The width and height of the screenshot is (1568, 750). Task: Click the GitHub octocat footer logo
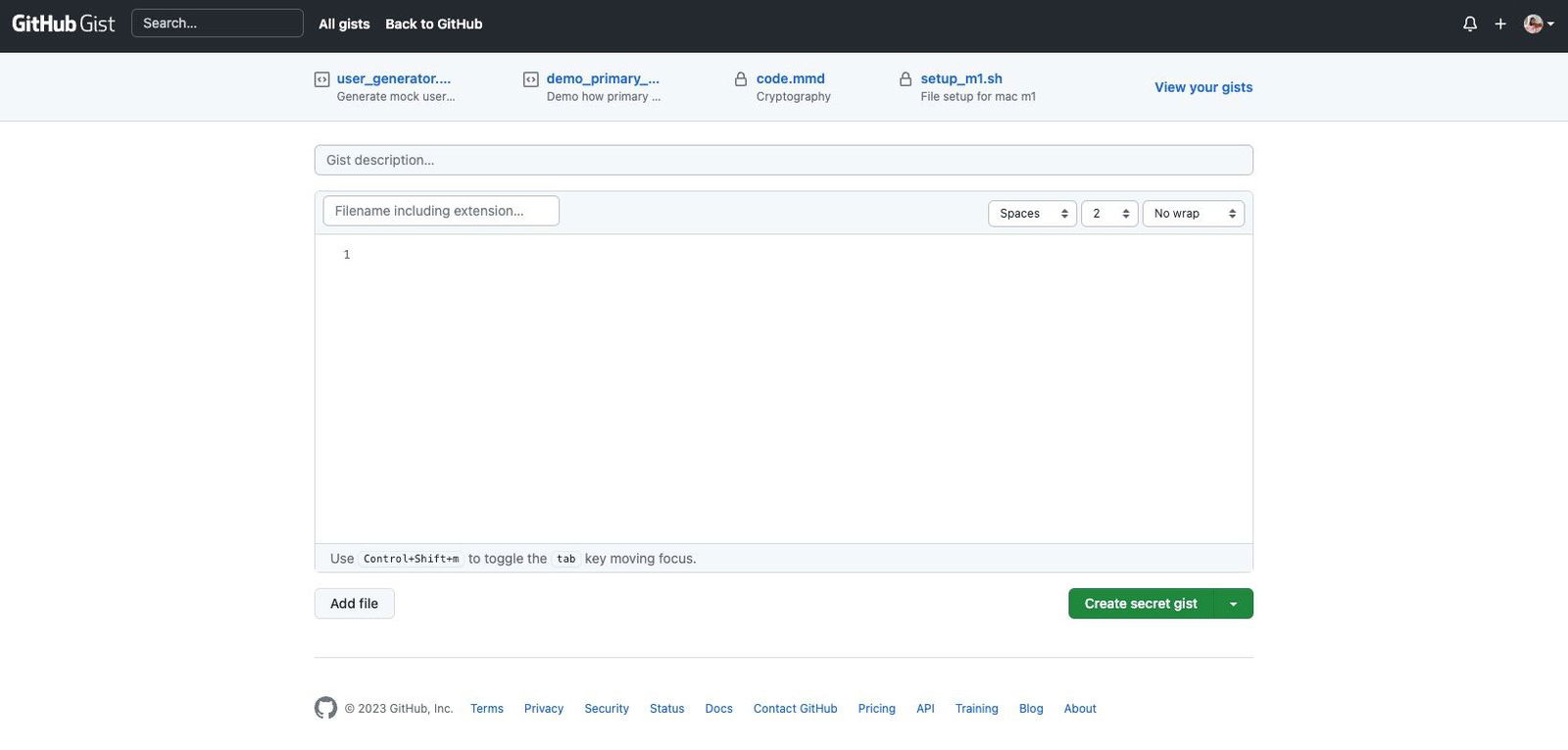click(x=325, y=708)
